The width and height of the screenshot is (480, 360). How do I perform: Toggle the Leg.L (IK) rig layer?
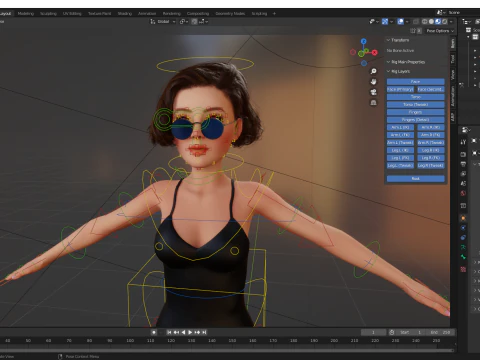tap(400, 150)
